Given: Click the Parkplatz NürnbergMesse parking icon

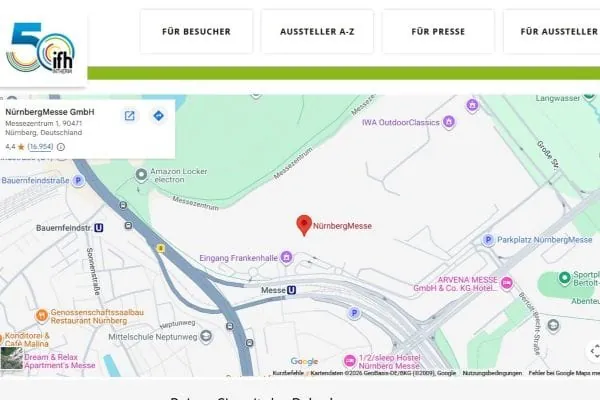Looking at the screenshot, I should (488, 240).
